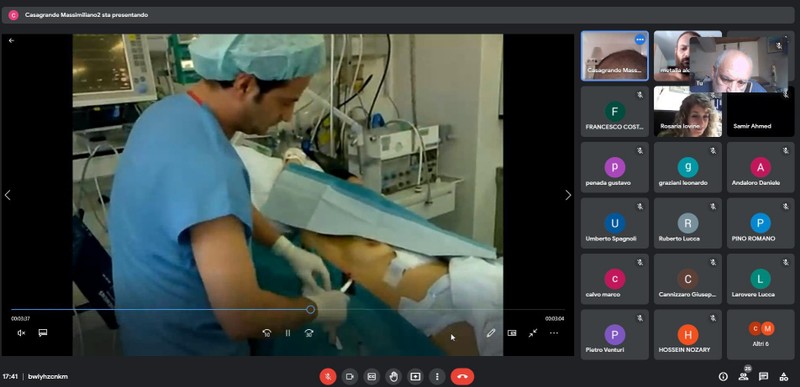Viewport: 800px width, 387px height.
Task: Expand the Altri 6 remaining participants tile
Action: [x=761, y=334]
